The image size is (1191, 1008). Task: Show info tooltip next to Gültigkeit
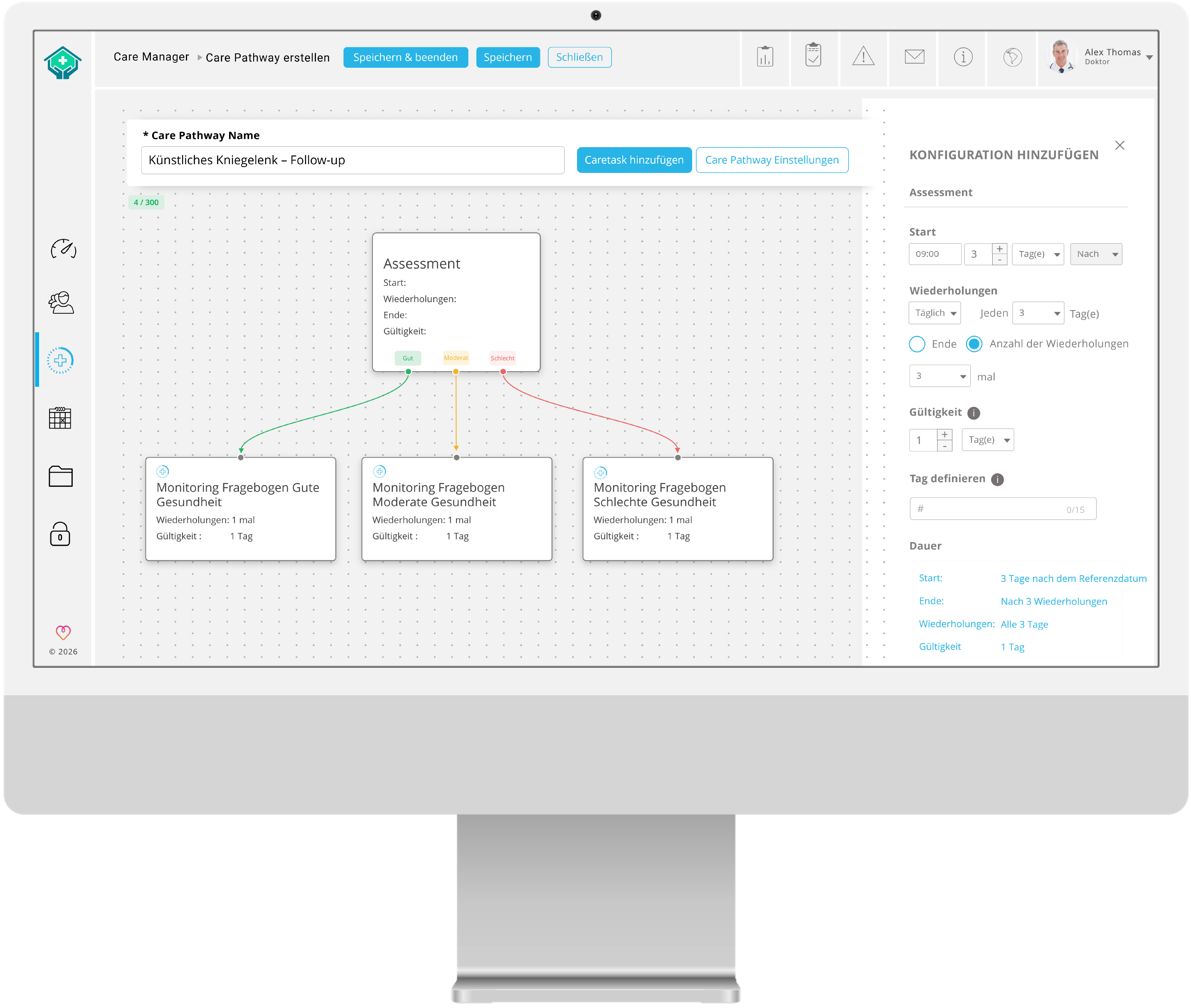coord(974,413)
